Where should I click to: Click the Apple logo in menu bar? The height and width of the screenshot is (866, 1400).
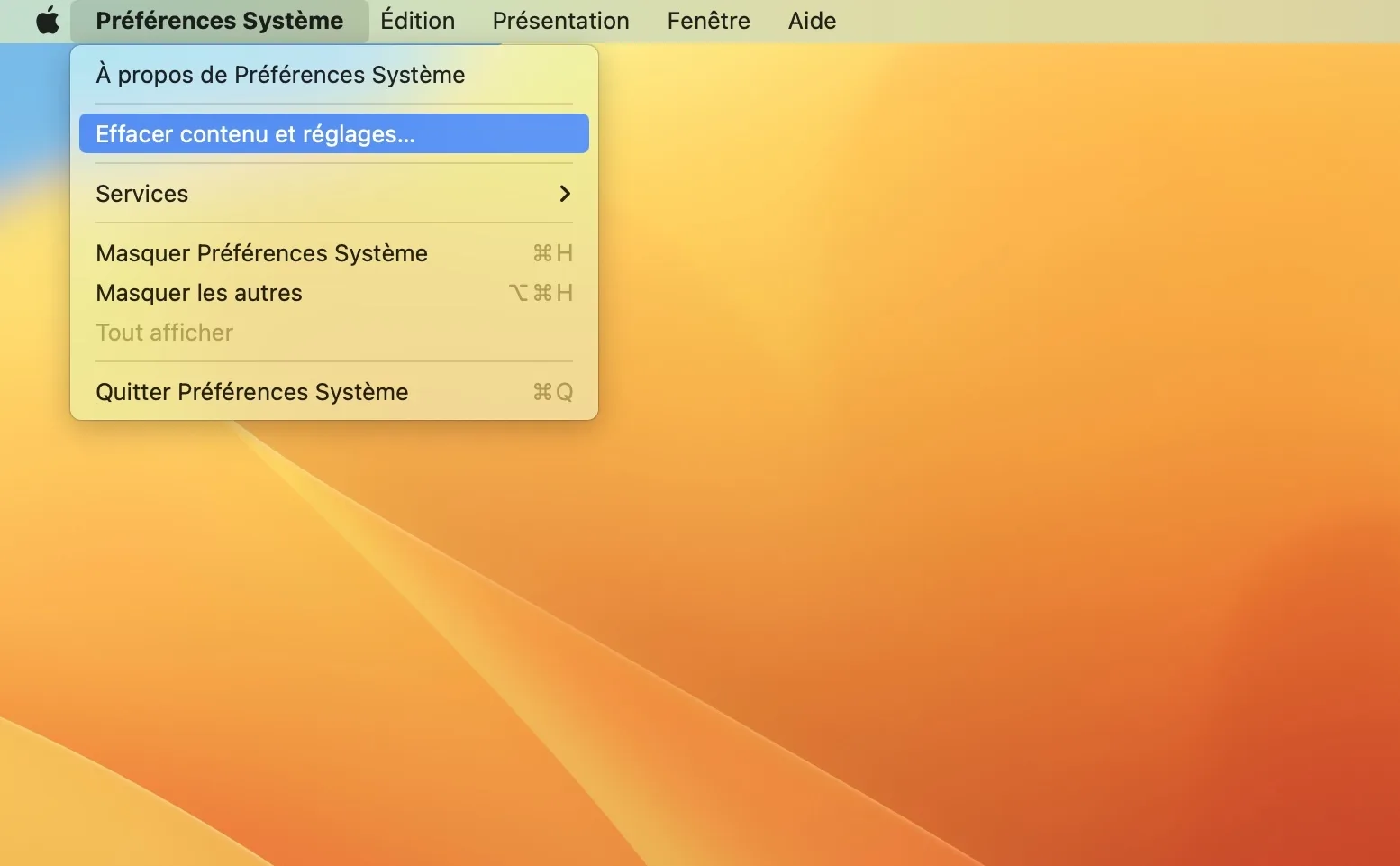47,21
